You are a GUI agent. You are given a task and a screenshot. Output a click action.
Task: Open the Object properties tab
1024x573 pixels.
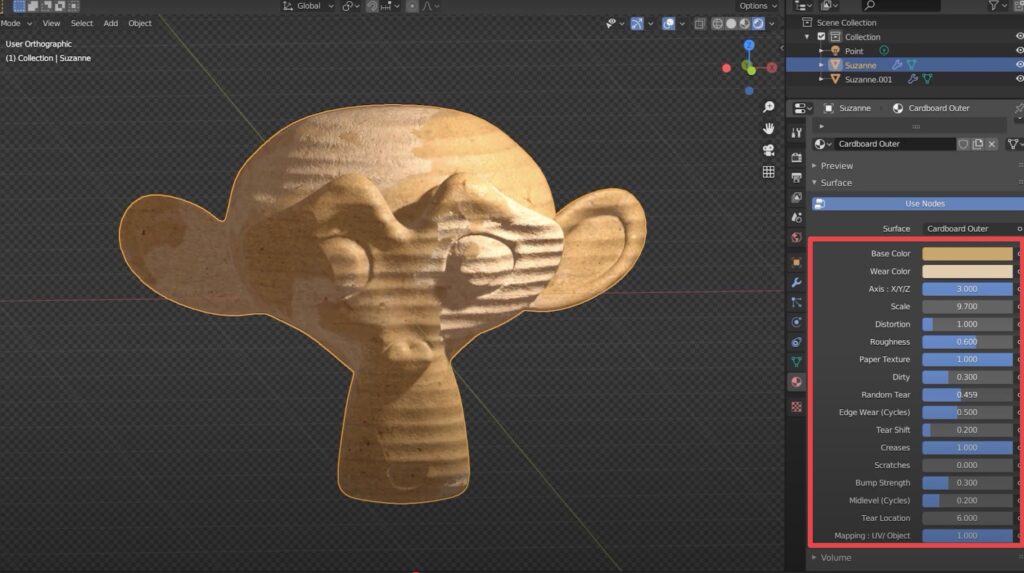[x=797, y=262]
